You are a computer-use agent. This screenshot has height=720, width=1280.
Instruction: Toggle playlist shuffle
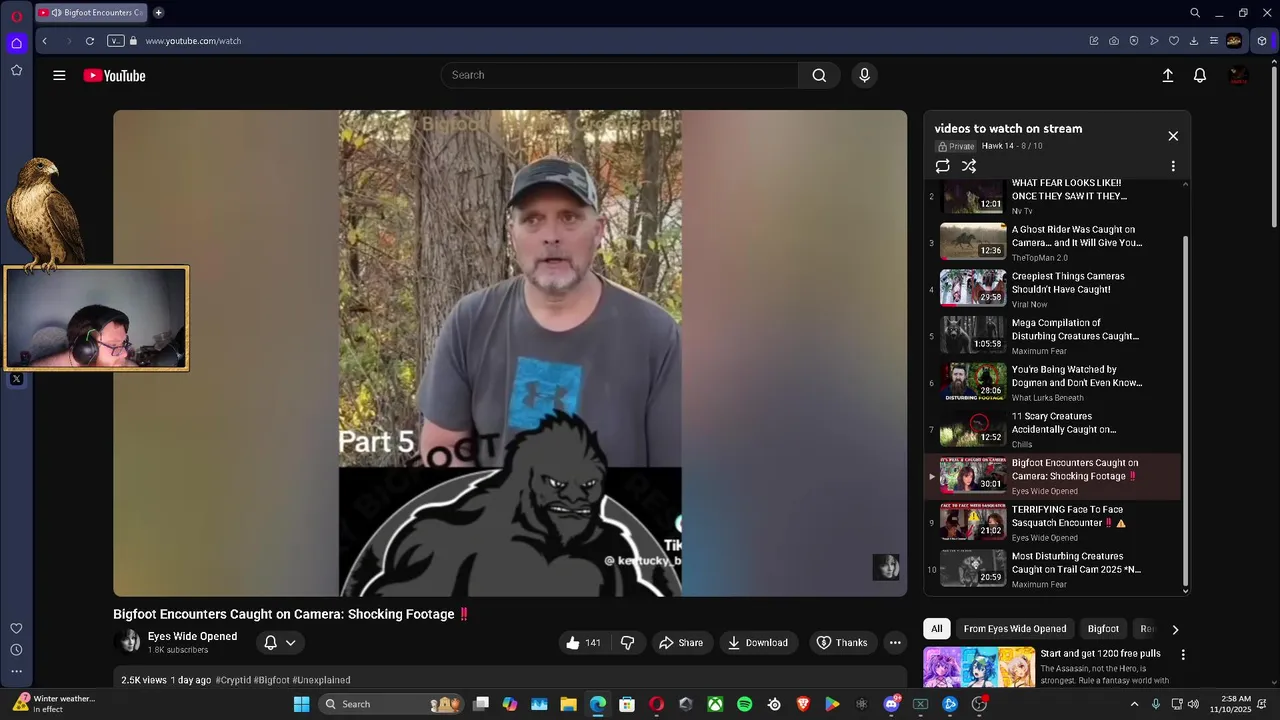tap(969, 166)
